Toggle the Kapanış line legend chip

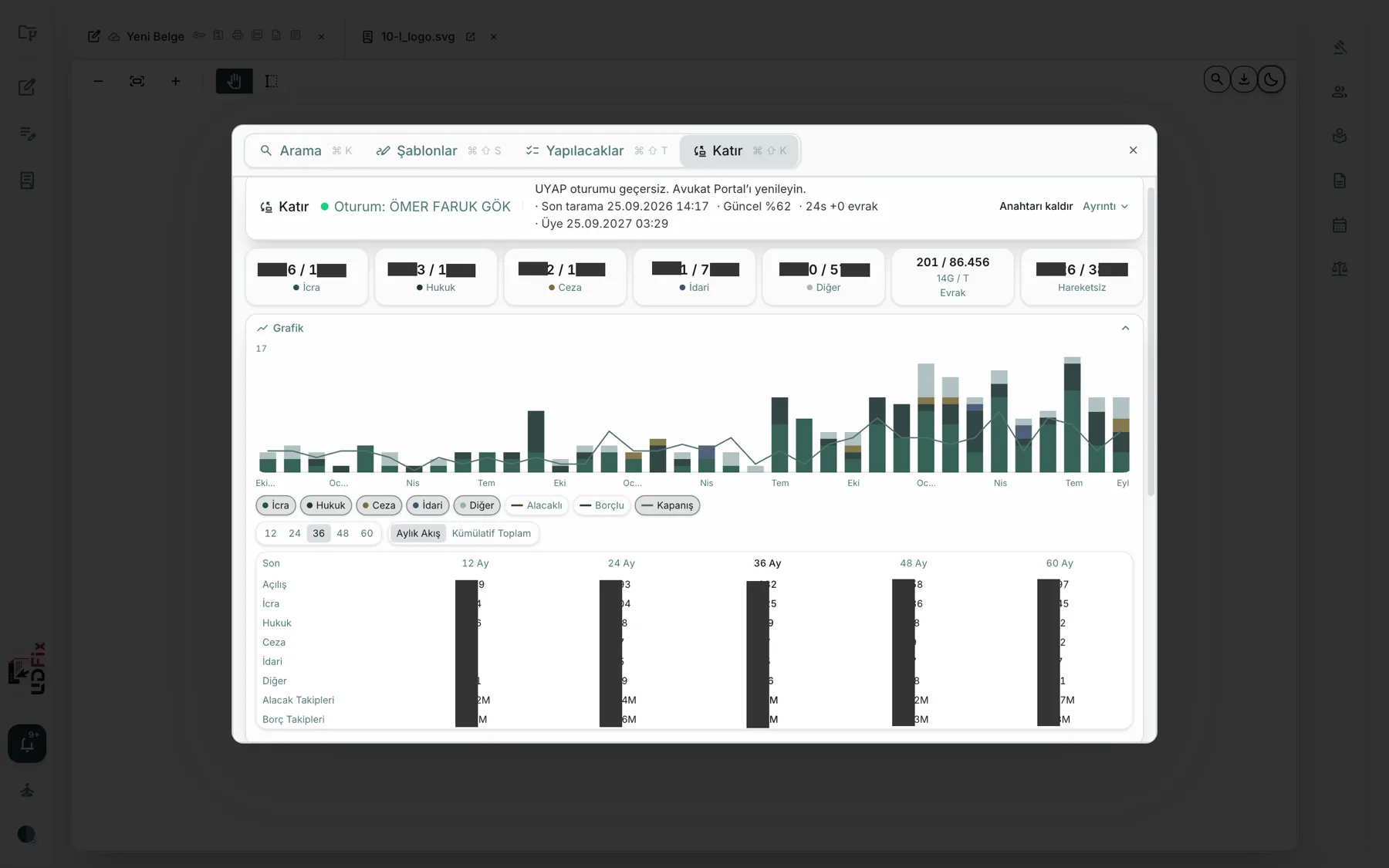tap(667, 505)
